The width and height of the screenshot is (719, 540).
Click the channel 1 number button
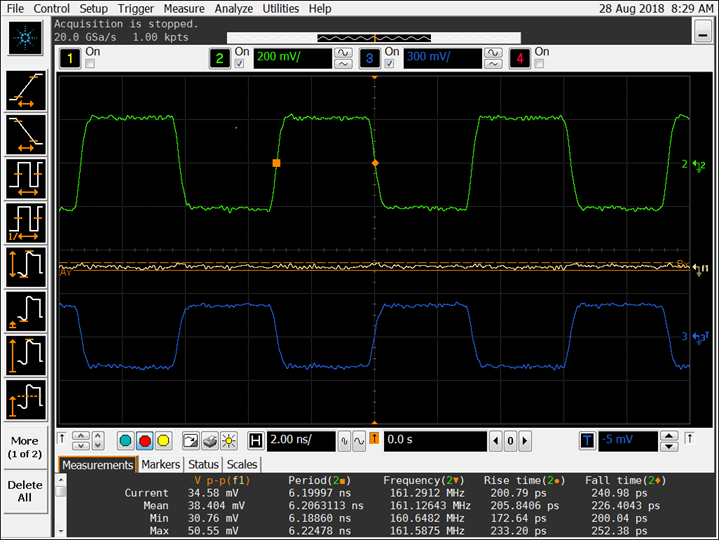[70, 58]
